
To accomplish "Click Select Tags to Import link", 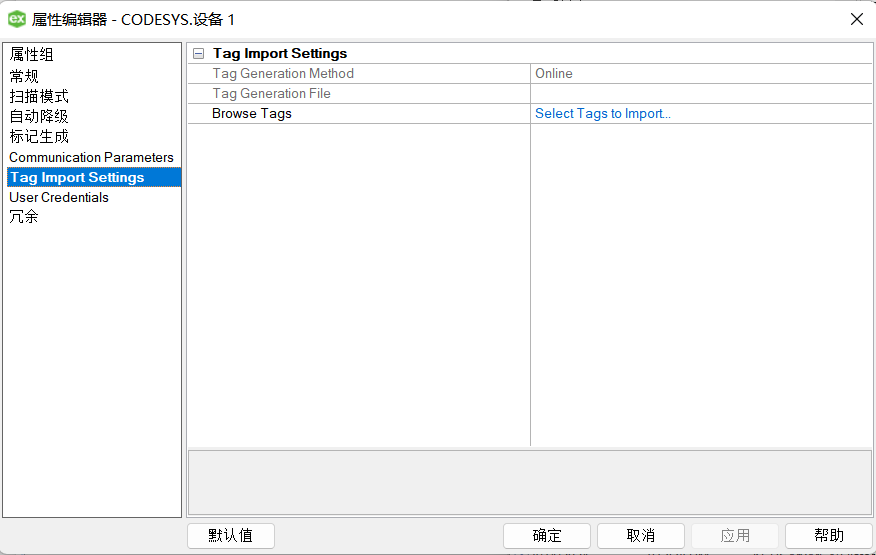I will [602, 114].
